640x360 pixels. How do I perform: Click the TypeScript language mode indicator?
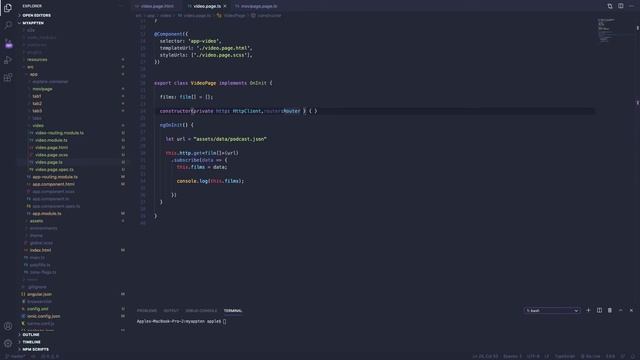564,356
